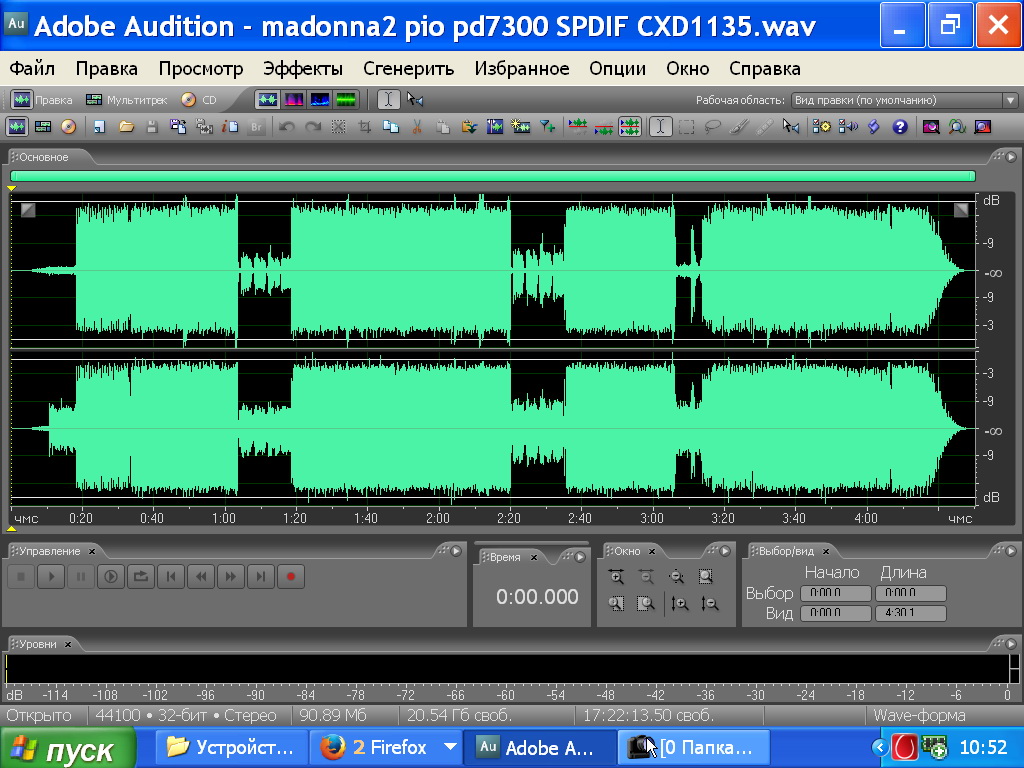Zoom to selection in the Окно panel
This screenshot has width=1024, height=768.
[x=706, y=577]
